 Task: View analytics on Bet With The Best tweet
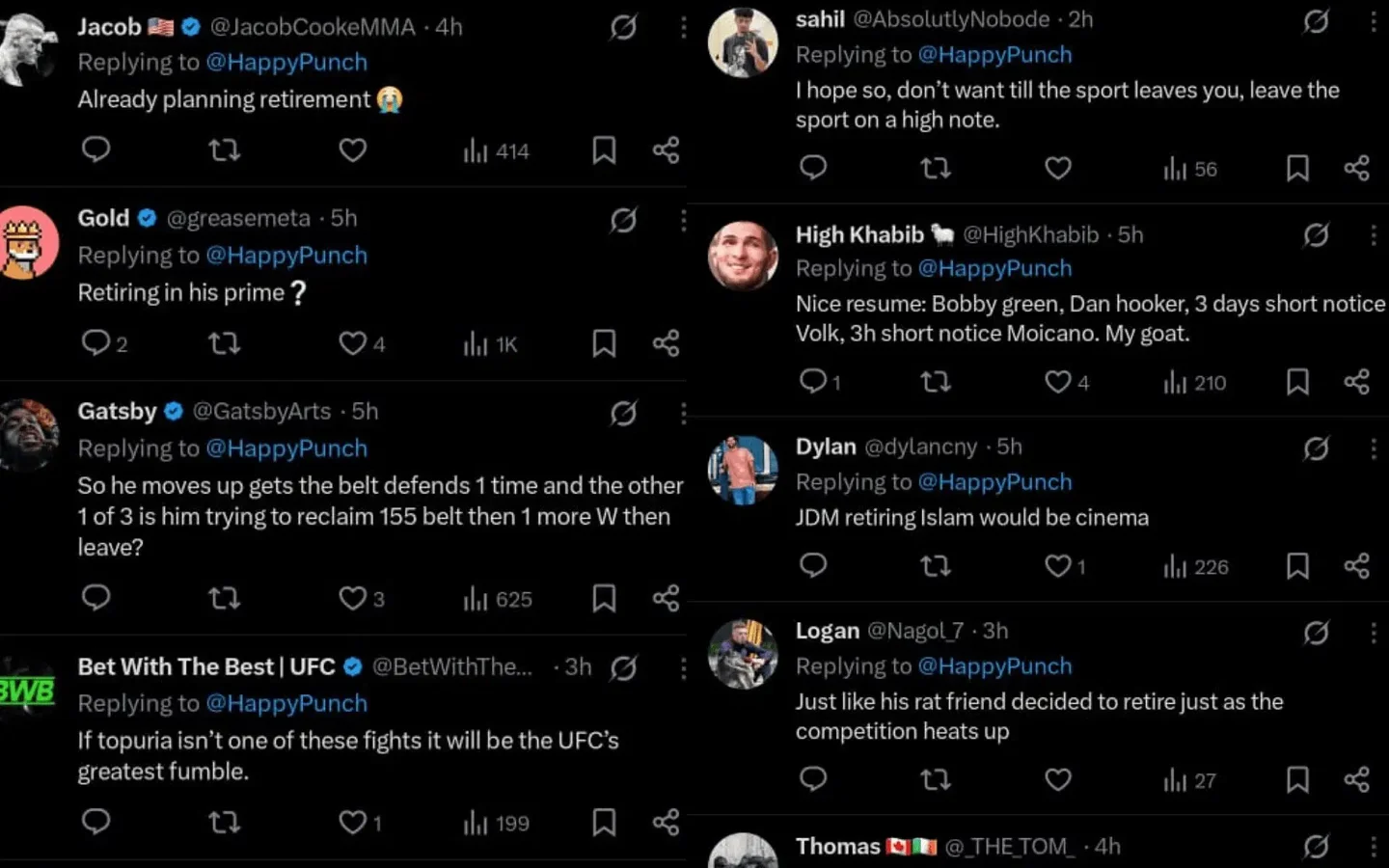(497, 823)
